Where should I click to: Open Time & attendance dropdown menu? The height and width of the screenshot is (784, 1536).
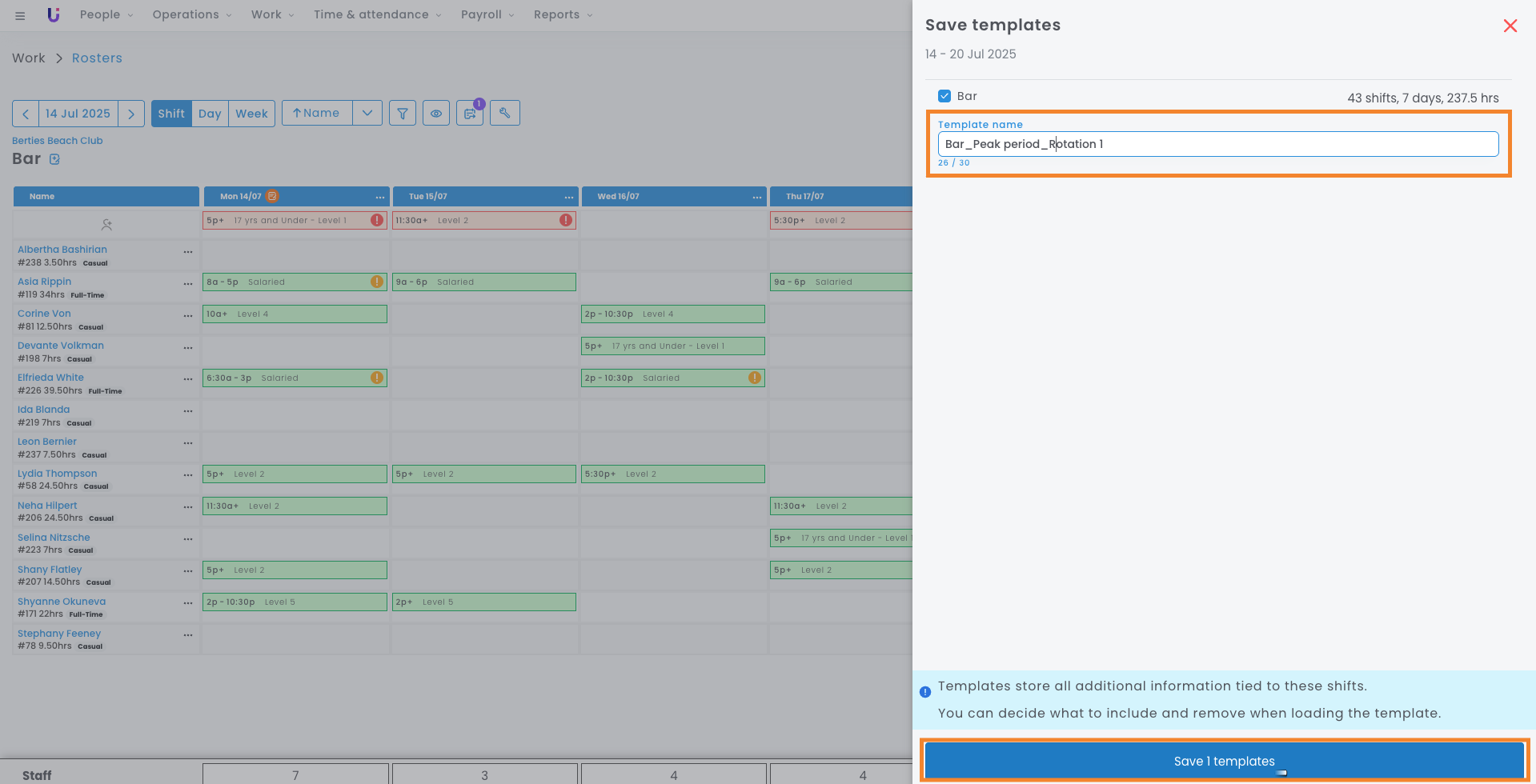click(377, 14)
